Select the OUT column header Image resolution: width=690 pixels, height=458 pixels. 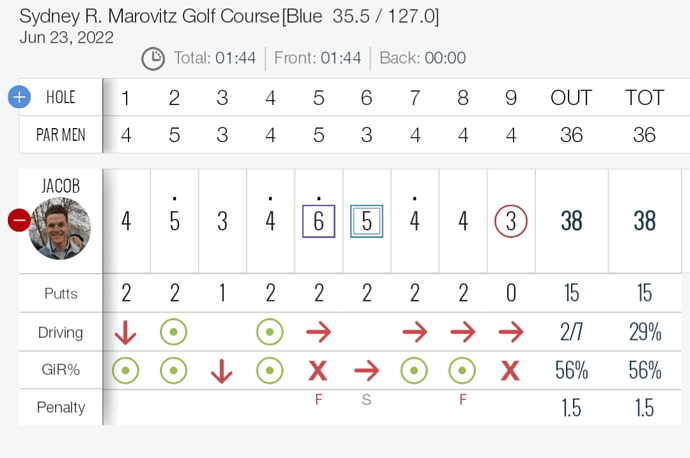point(571,98)
